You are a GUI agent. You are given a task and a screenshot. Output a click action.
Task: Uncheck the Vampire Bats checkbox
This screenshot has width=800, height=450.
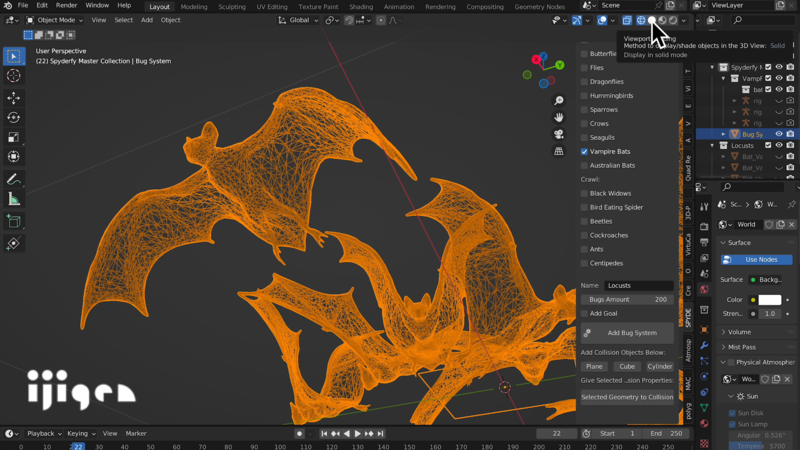(584, 152)
